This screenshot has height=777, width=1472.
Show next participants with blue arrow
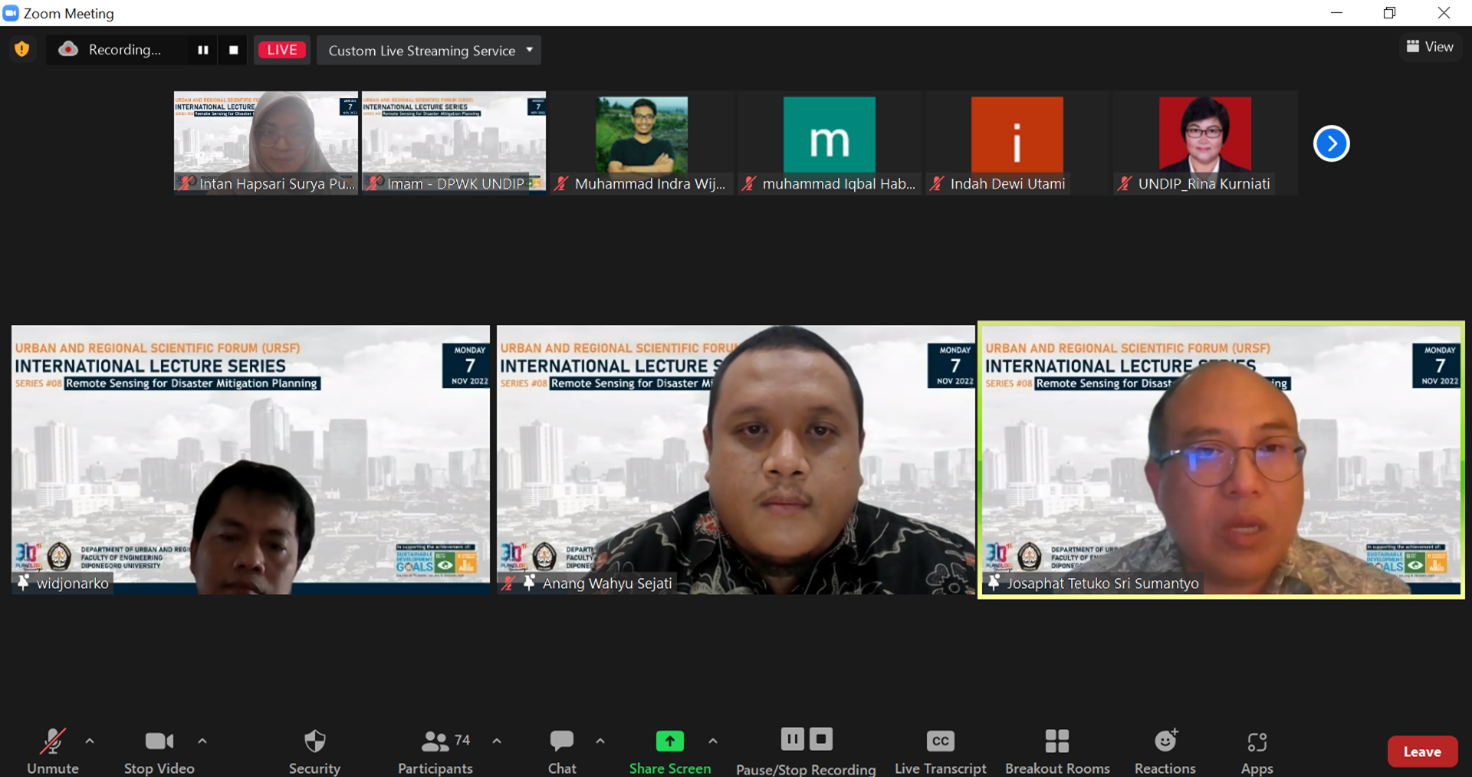pos(1331,143)
